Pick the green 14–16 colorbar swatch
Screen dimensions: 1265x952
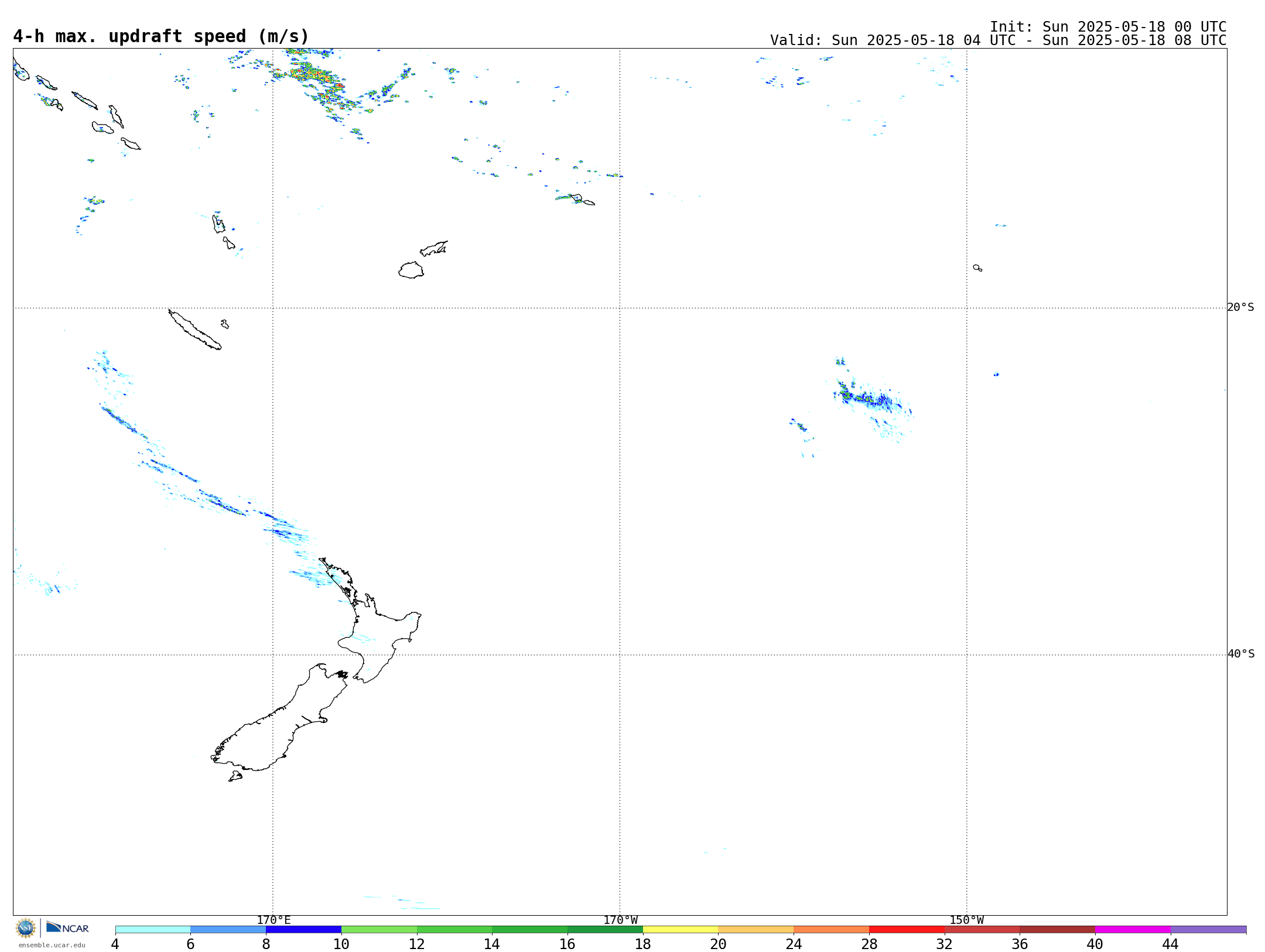point(530,930)
